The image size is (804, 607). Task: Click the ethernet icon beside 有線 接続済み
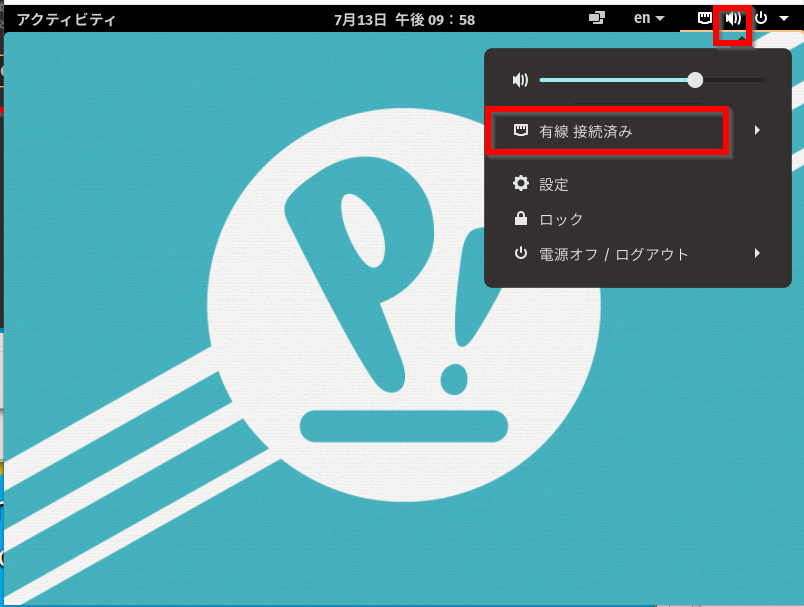tap(521, 130)
